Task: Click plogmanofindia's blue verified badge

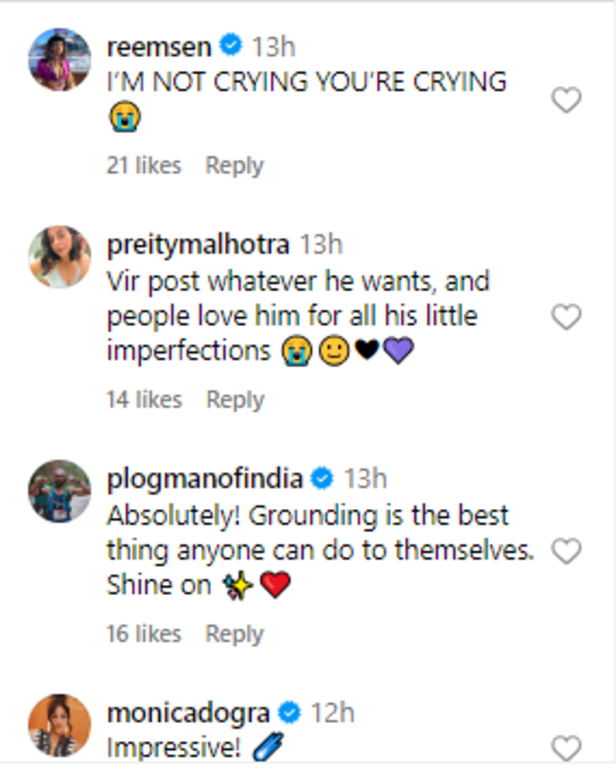Action: pos(322,479)
